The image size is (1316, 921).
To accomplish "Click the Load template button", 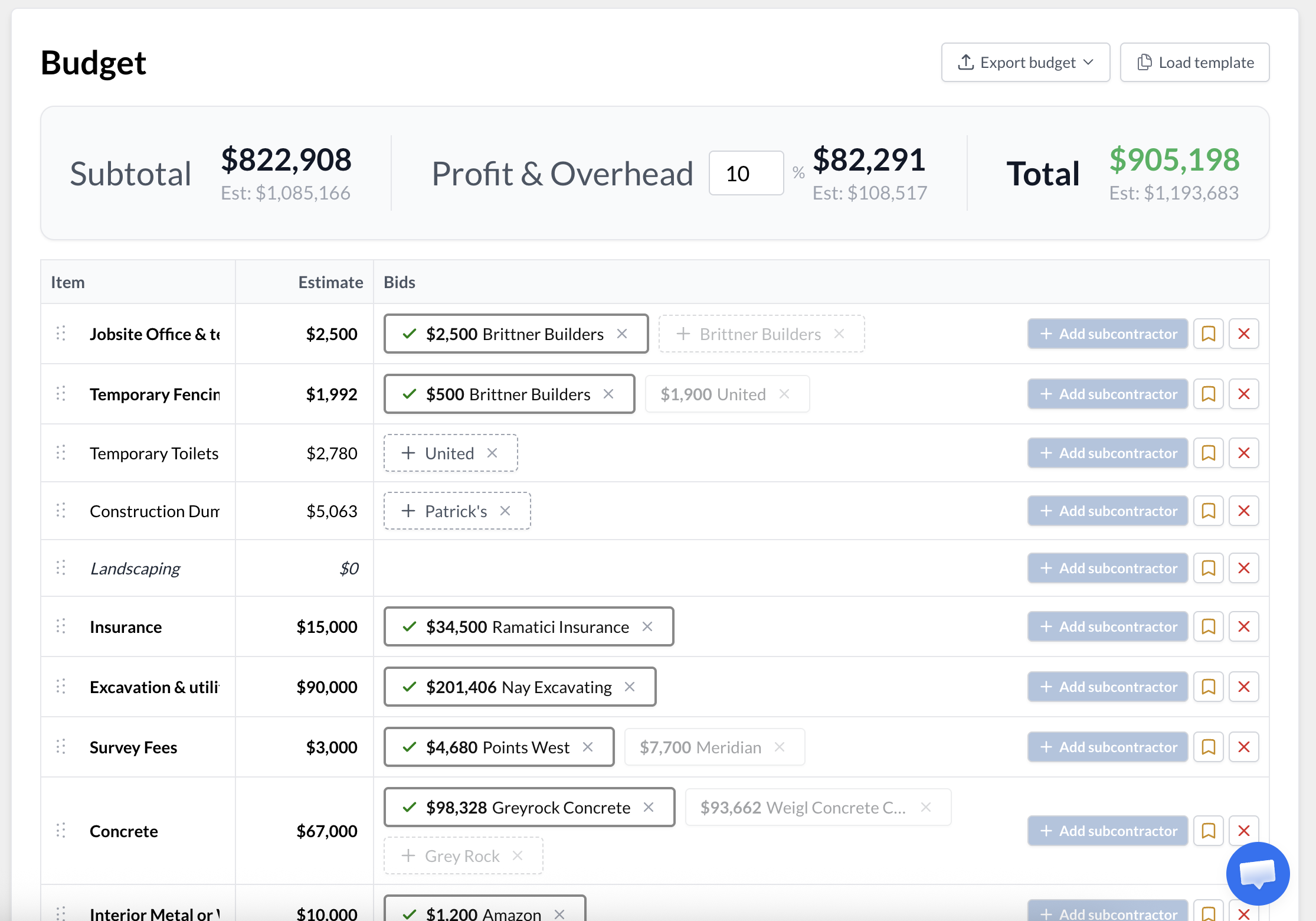I will [1194, 62].
